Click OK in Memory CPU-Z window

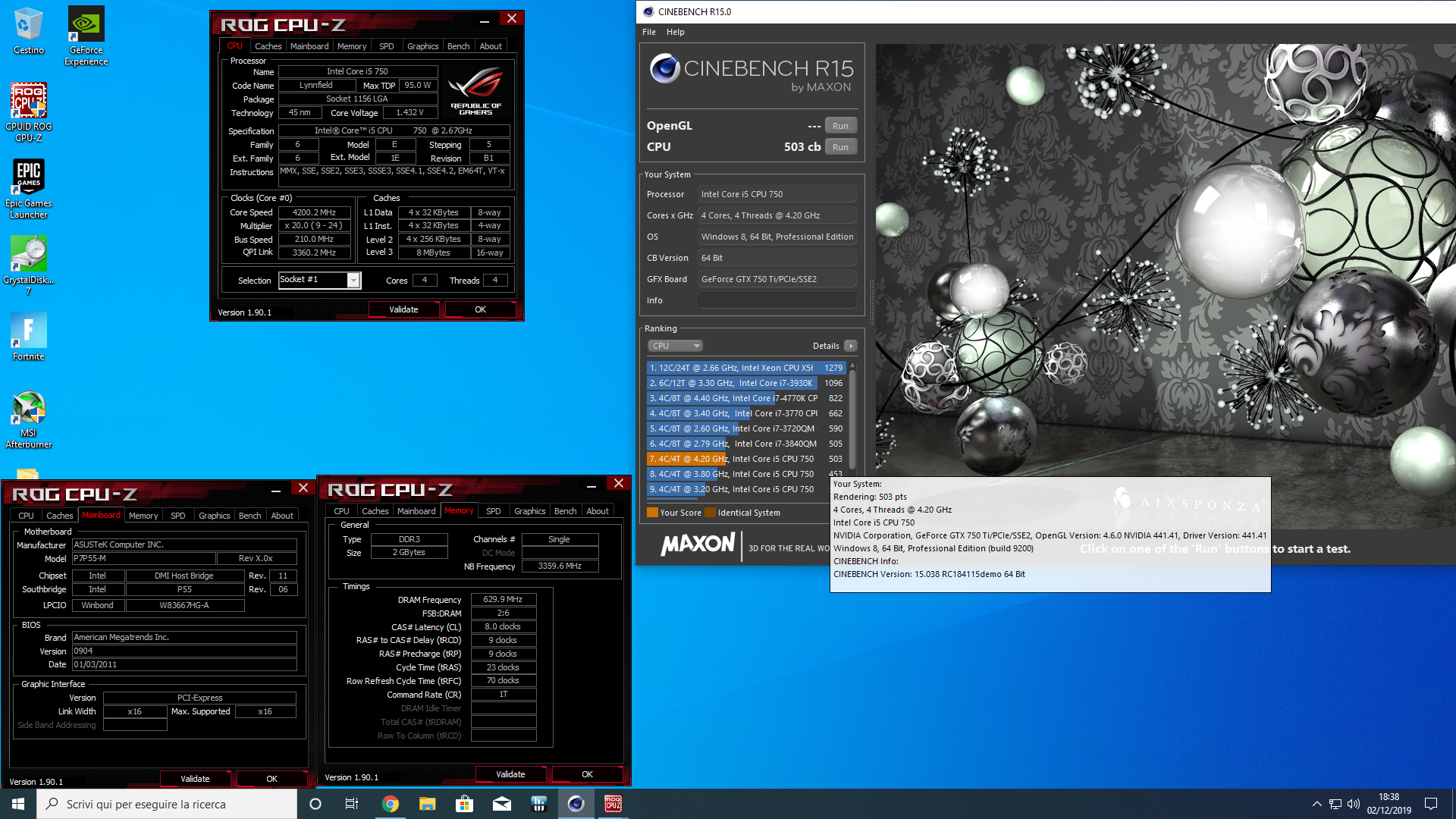[587, 774]
